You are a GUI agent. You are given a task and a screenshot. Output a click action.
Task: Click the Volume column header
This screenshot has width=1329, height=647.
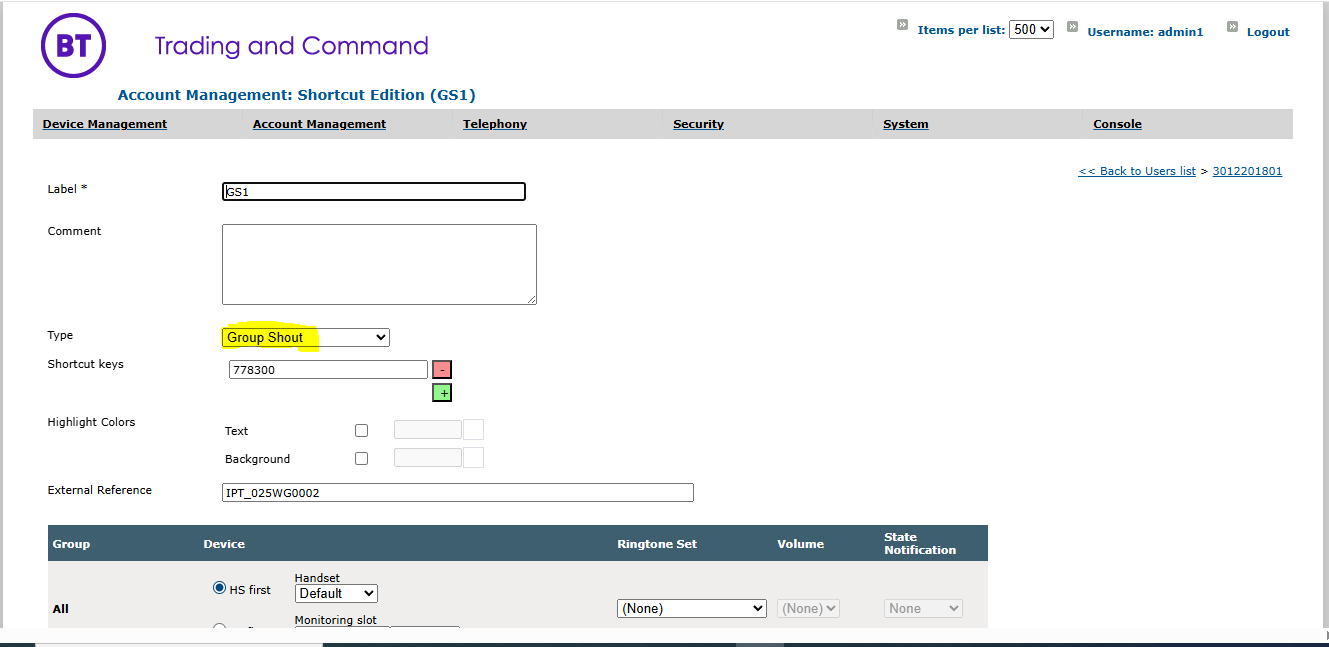(801, 544)
